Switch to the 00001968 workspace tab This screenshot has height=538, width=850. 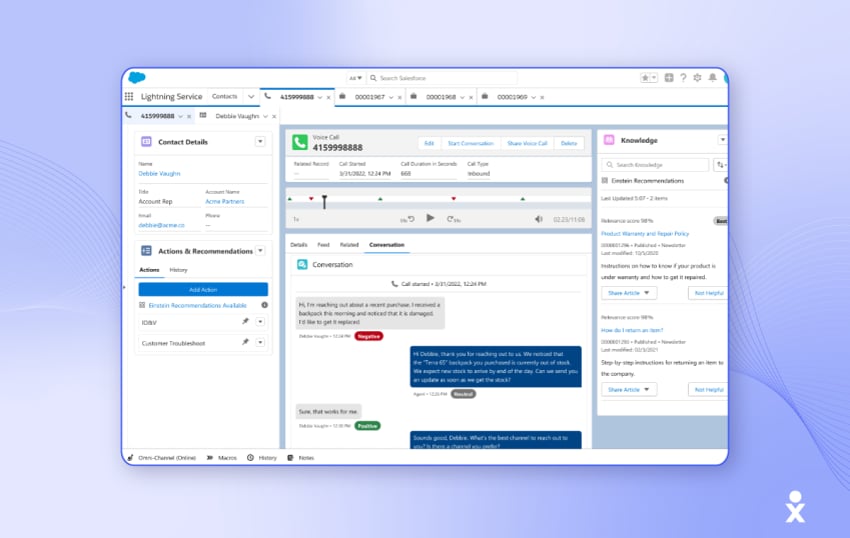(441, 97)
